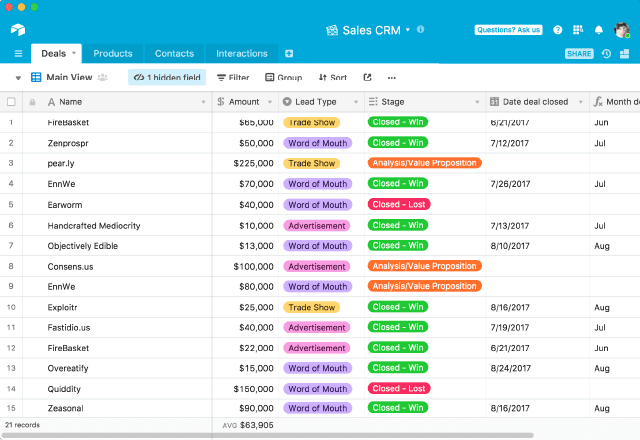
Task: Click the Word of Mouth tag for Quiddity
Action: tap(318, 389)
